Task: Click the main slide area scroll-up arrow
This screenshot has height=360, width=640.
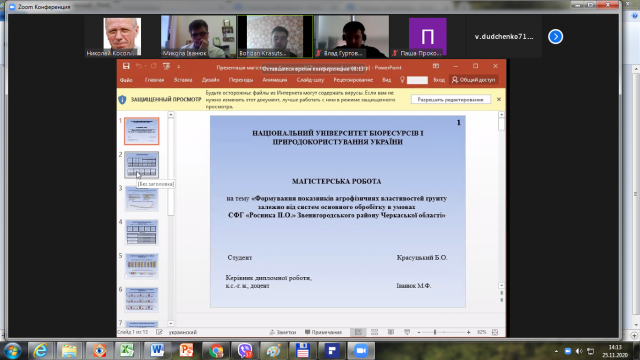Action: pyautogui.click(x=501, y=115)
